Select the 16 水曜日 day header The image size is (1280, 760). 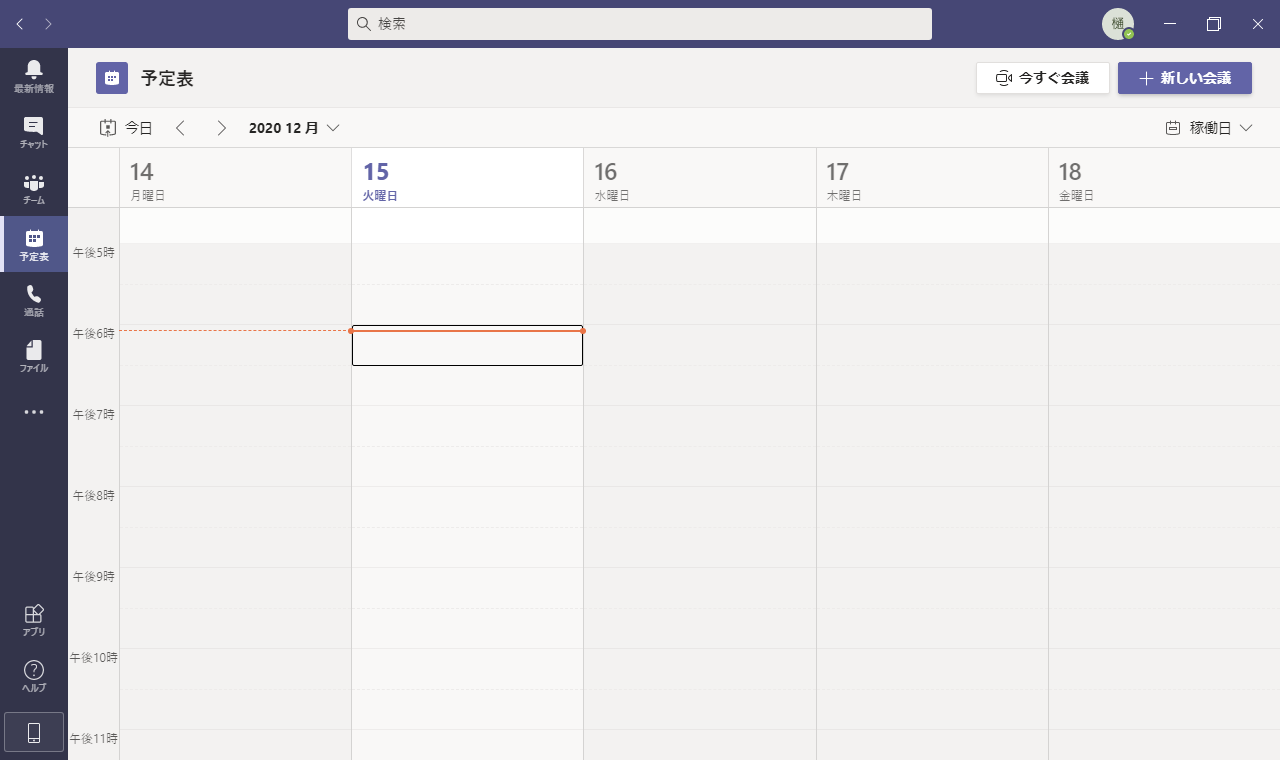[x=700, y=179]
